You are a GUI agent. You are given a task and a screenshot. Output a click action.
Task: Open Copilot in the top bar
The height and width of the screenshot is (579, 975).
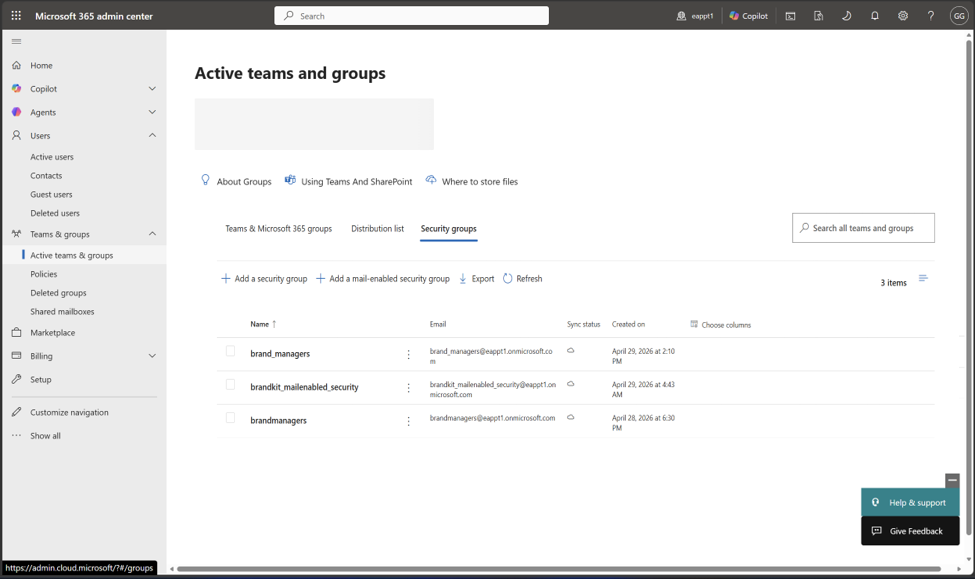click(749, 16)
